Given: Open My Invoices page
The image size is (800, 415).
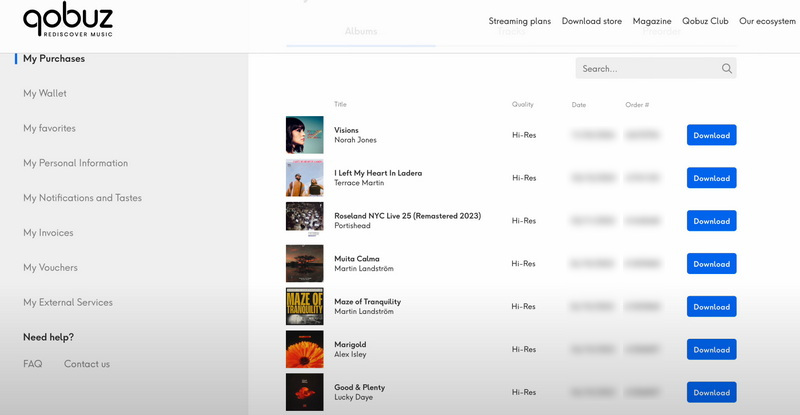Looking at the screenshot, I should coord(48,233).
